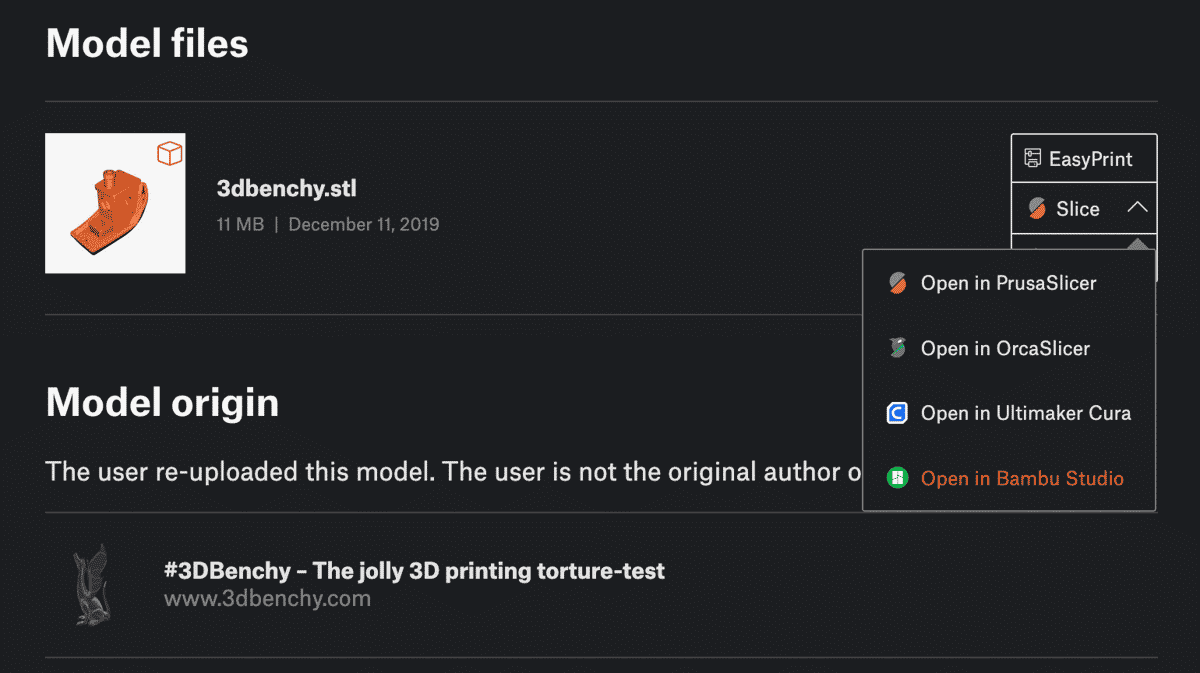Click the PrusaSlicer icon in the dropdown menu

pyautogui.click(x=897, y=283)
